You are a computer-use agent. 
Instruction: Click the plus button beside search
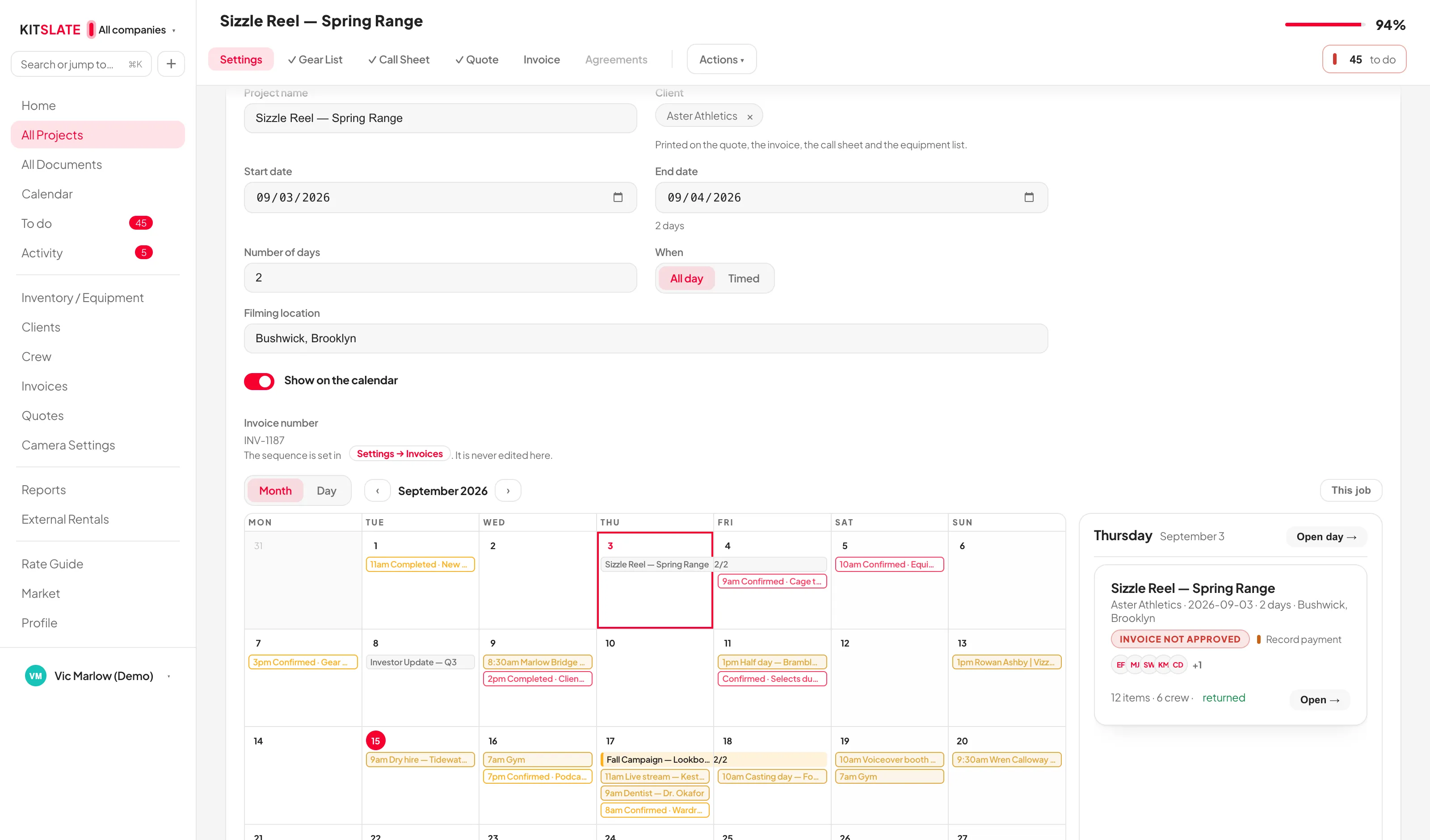tap(171, 64)
